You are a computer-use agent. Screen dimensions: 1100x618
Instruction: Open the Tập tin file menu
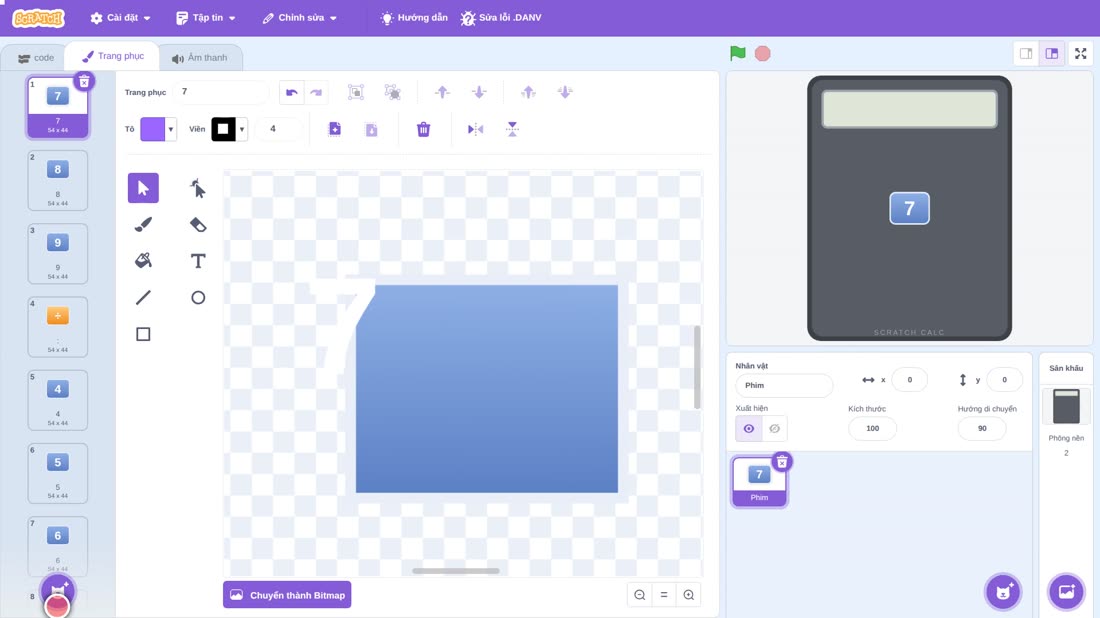tap(206, 18)
